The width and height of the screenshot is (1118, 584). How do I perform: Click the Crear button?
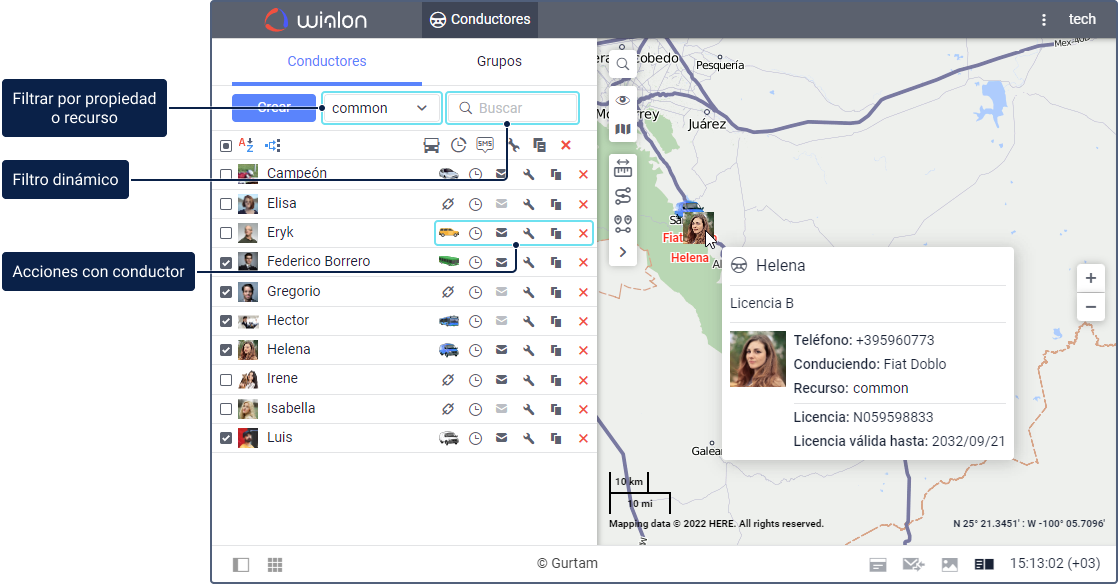(274, 108)
